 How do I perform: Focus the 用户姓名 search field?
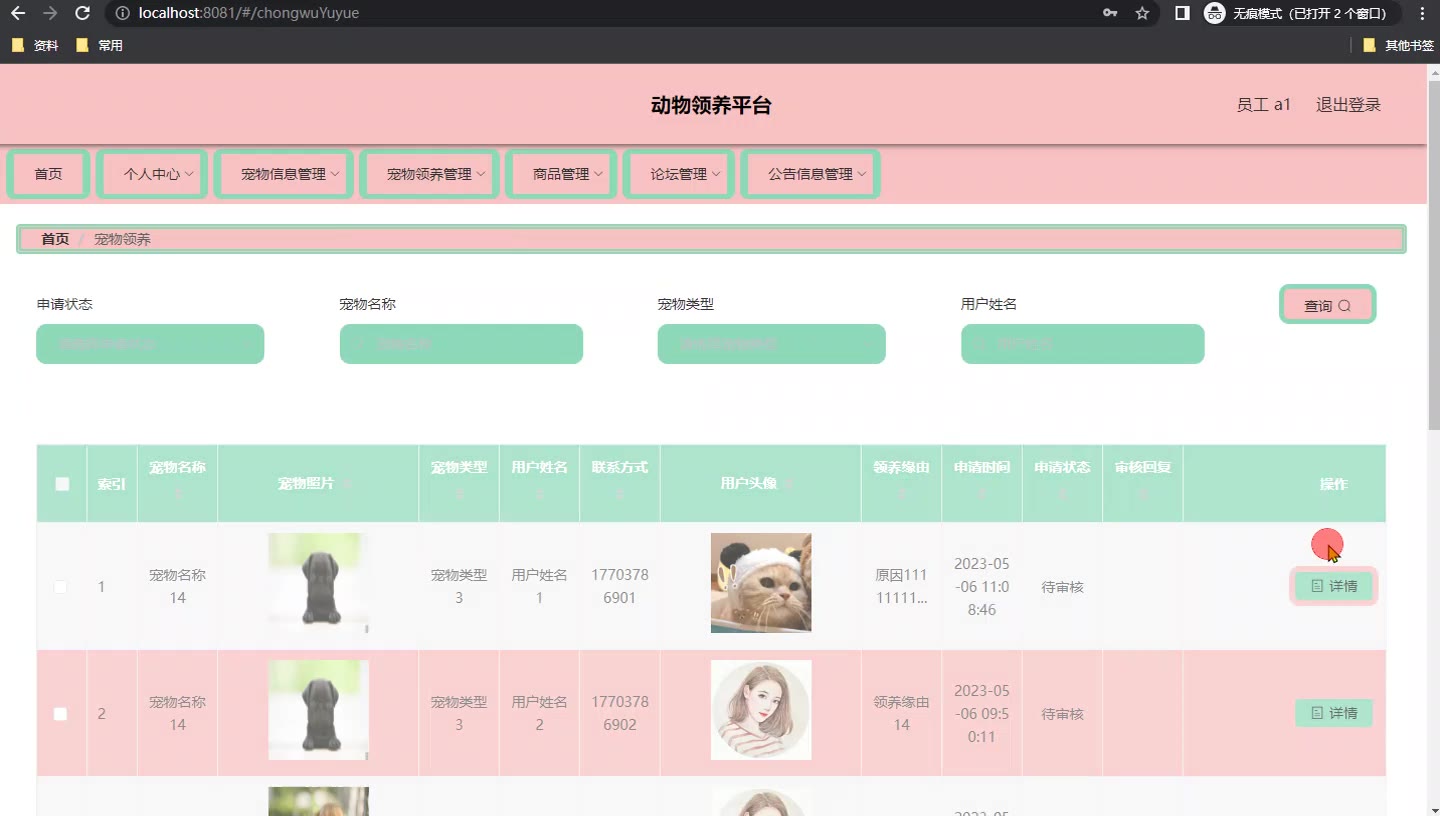point(1082,344)
